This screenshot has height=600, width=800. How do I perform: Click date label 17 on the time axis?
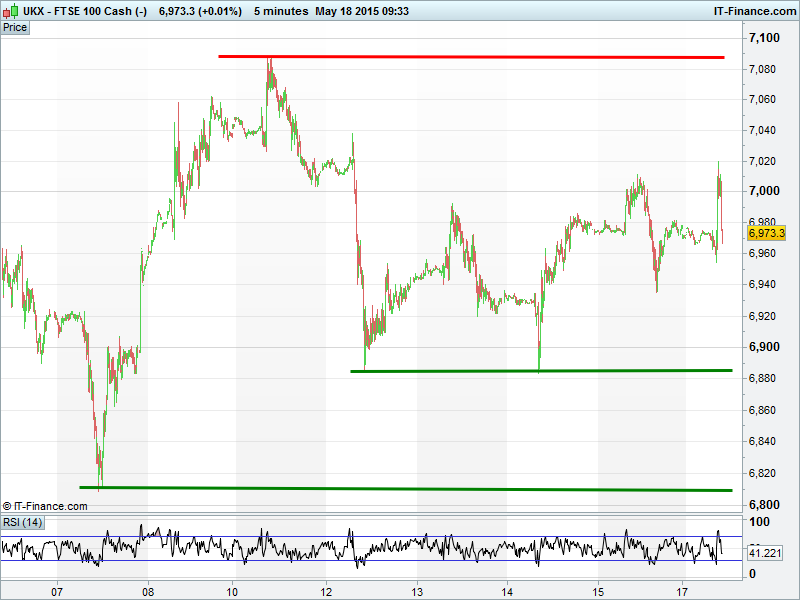click(683, 591)
